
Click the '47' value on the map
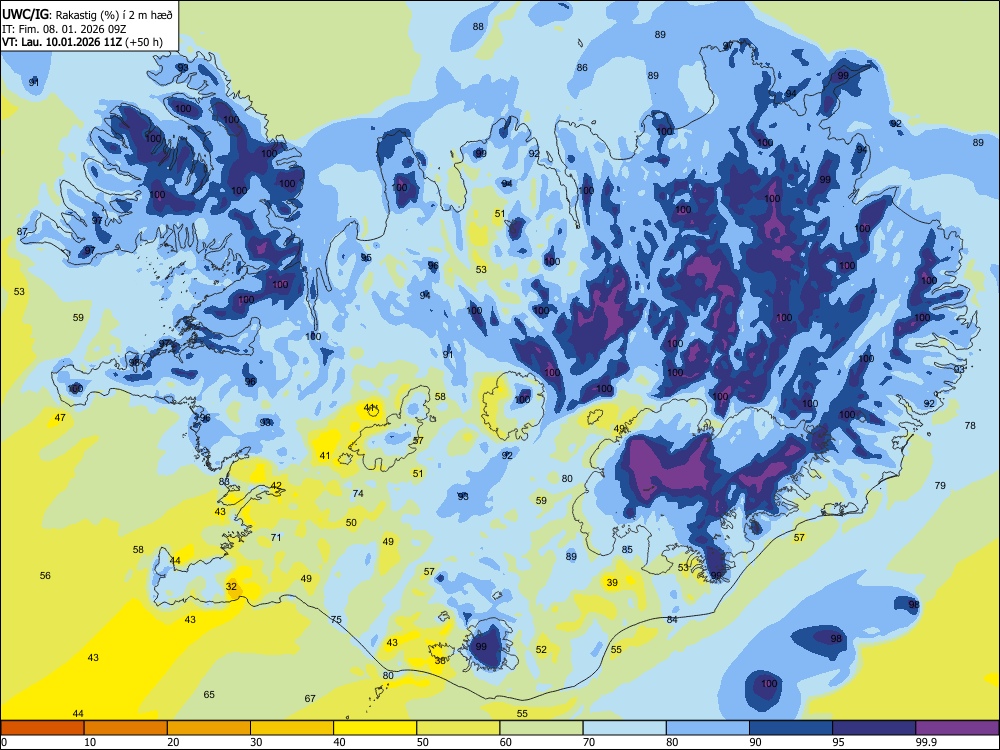point(60,418)
